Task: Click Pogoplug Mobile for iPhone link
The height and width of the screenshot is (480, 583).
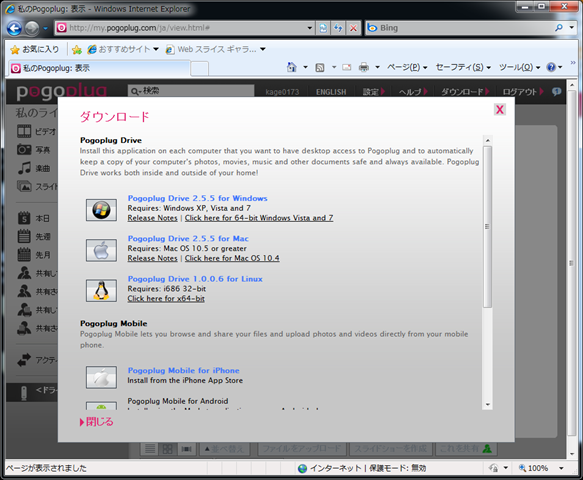Action: tap(183, 370)
